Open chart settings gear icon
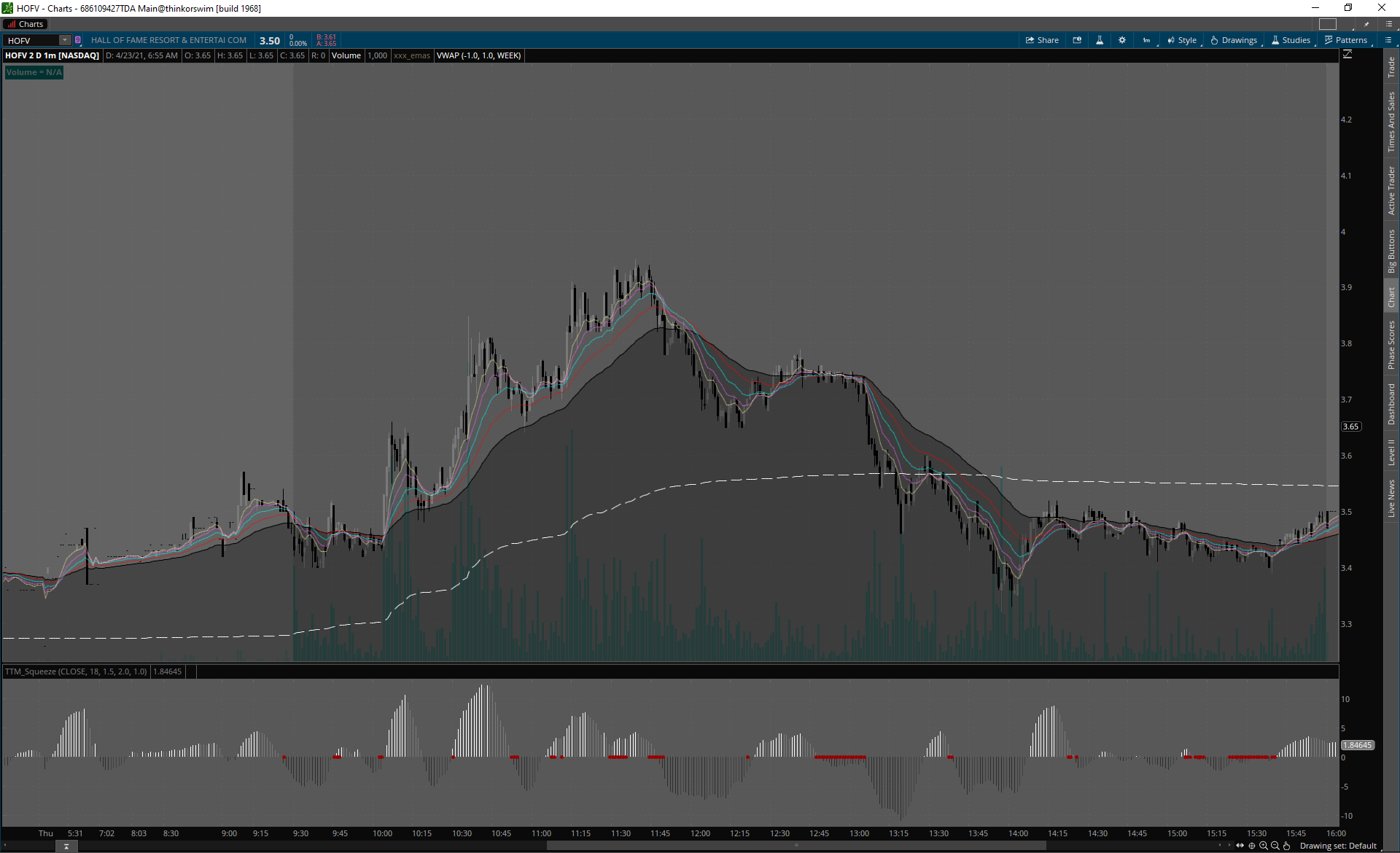 pos(1122,40)
